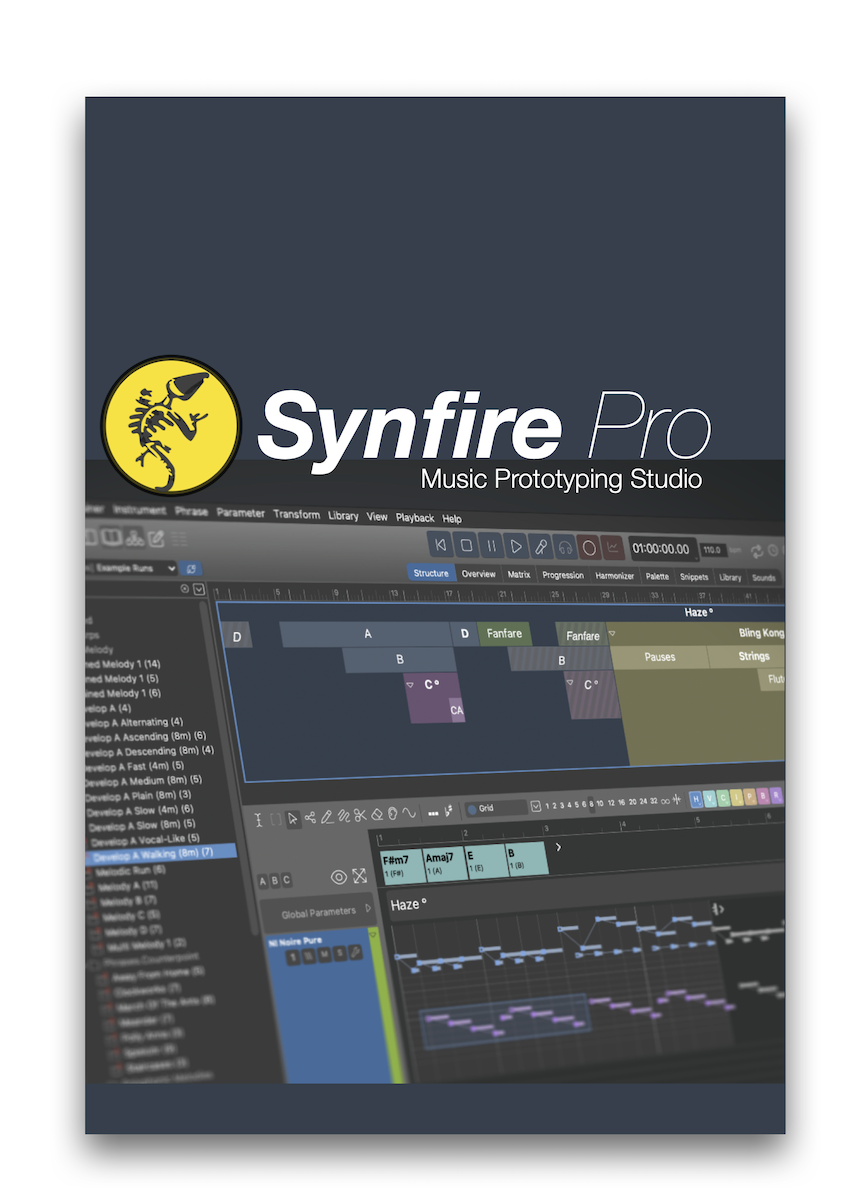Screen dimensions: 842x1191
Task: Click variation button B near the chord editor
Action: pos(275,879)
